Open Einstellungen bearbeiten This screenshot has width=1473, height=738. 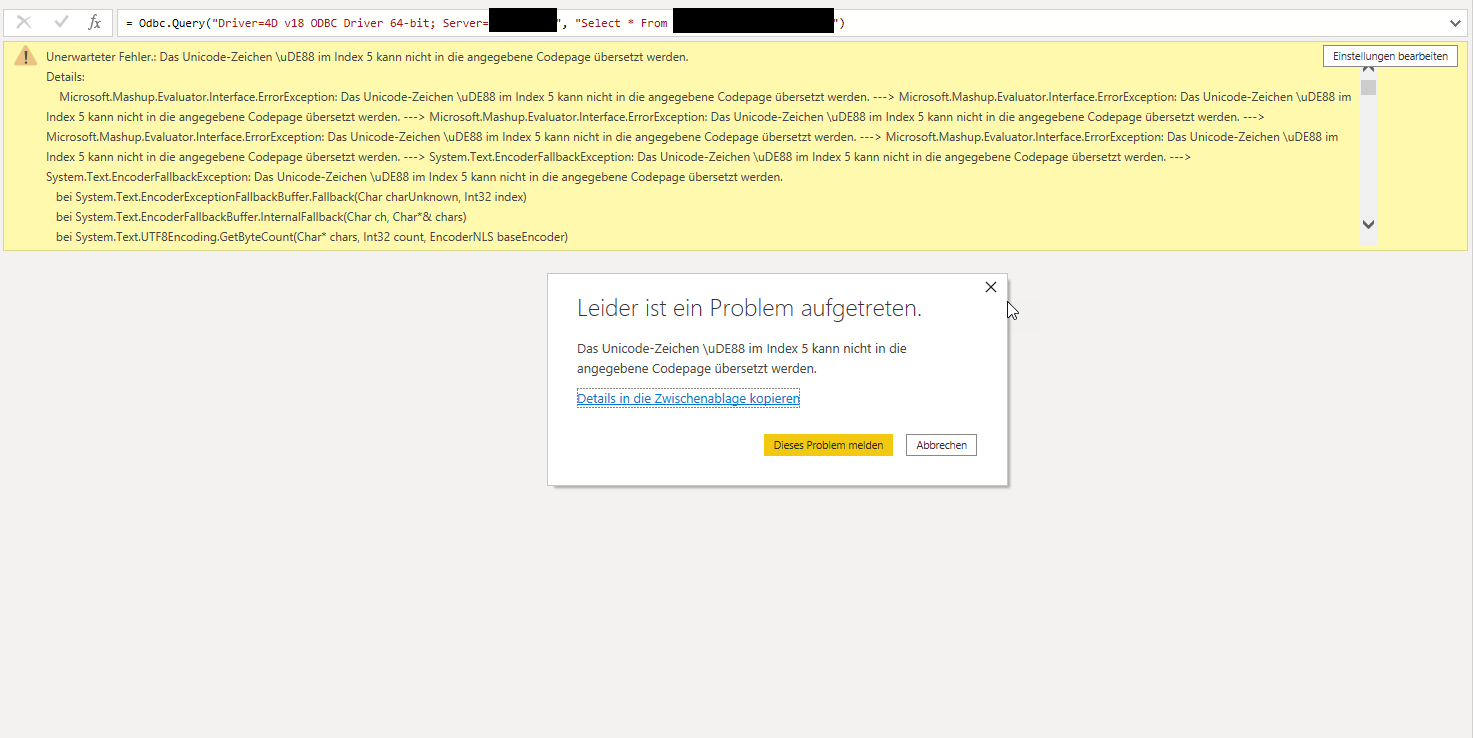(x=1390, y=56)
